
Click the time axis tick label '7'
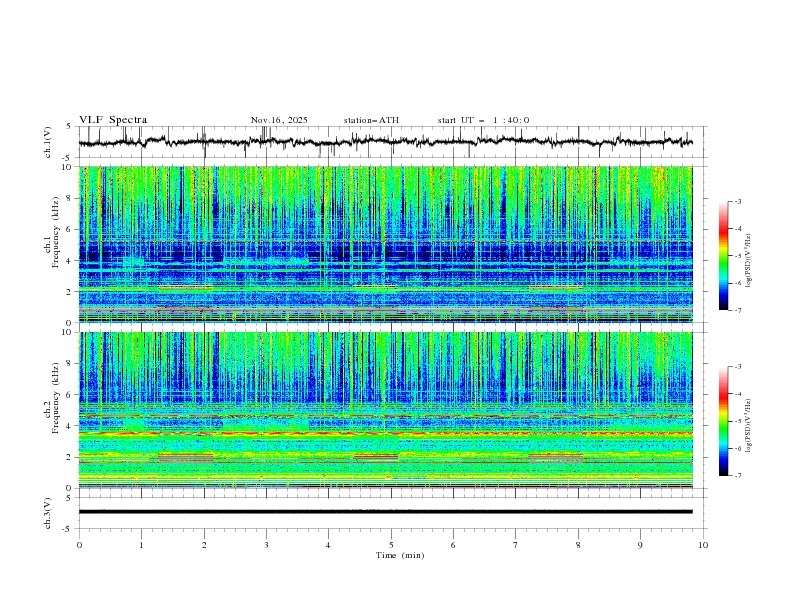[516, 545]
